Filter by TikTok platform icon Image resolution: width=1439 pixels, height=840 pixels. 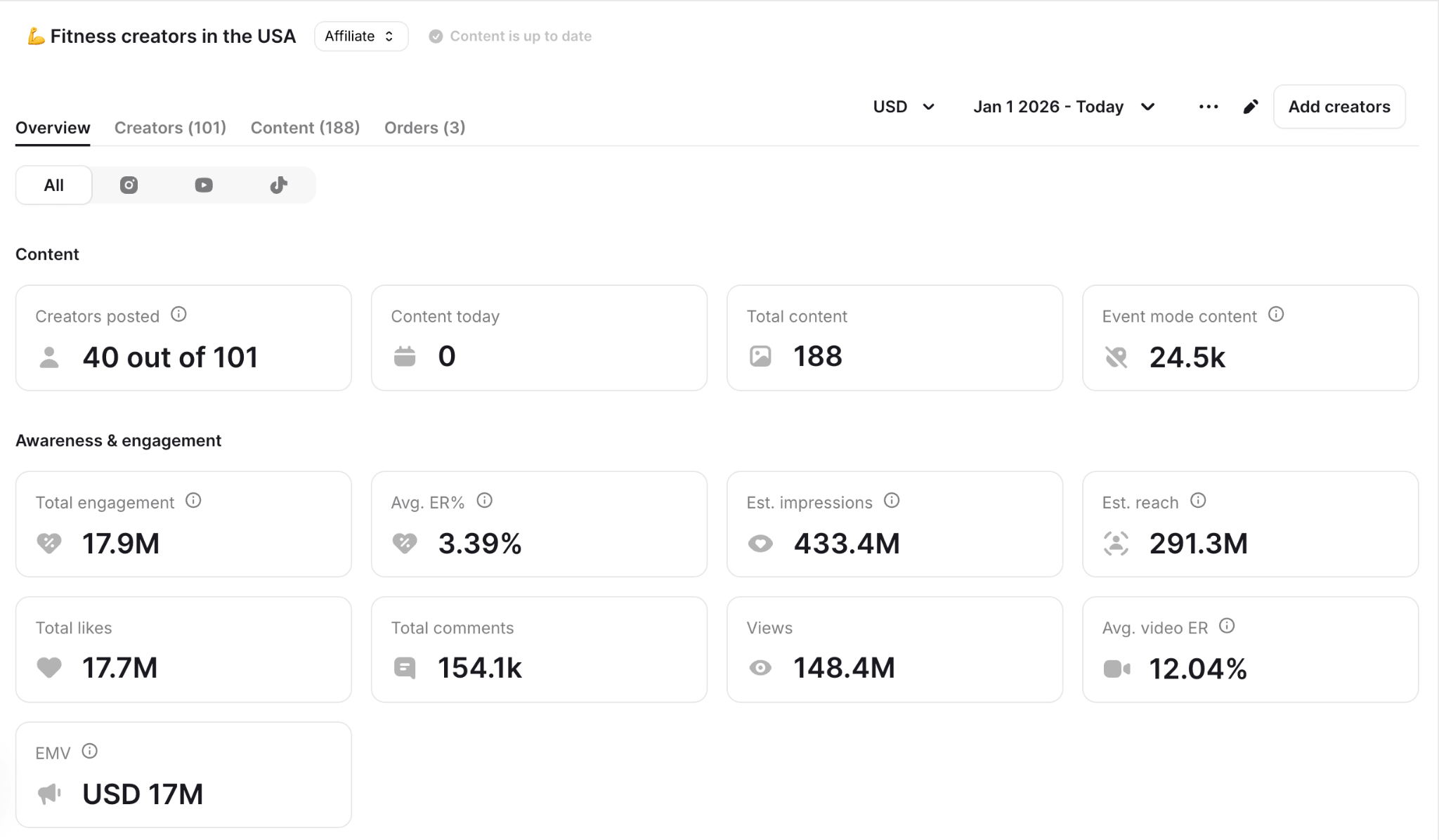tap(279, 185)
